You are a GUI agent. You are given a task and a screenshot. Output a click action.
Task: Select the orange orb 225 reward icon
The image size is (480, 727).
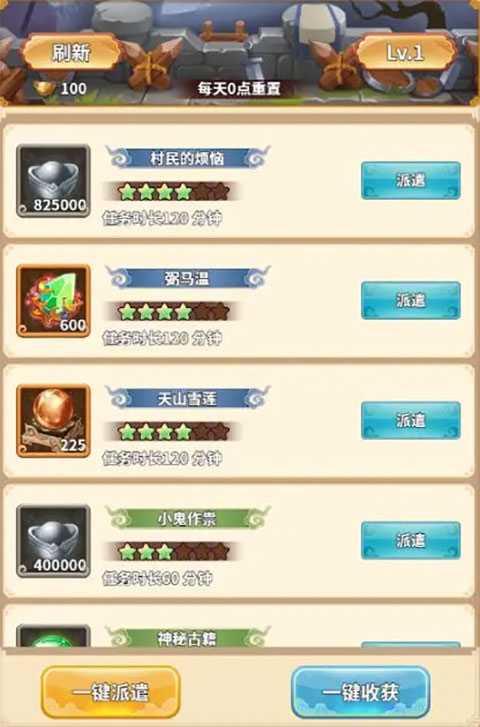tap(53, 421)
